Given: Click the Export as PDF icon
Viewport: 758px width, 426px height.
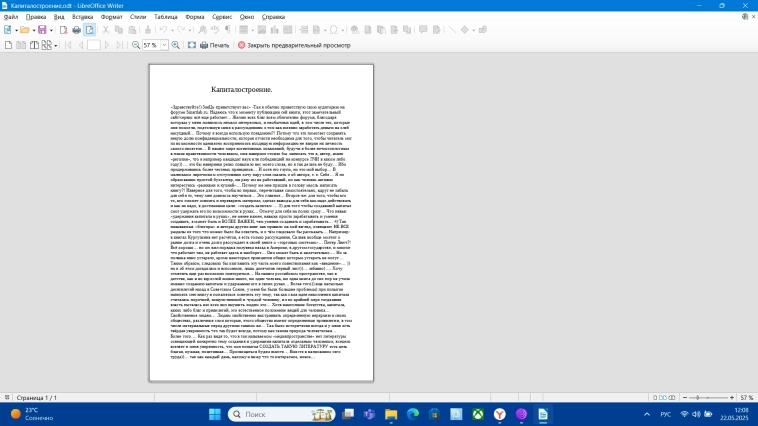Looking at the screenshot, I should 63,30.
